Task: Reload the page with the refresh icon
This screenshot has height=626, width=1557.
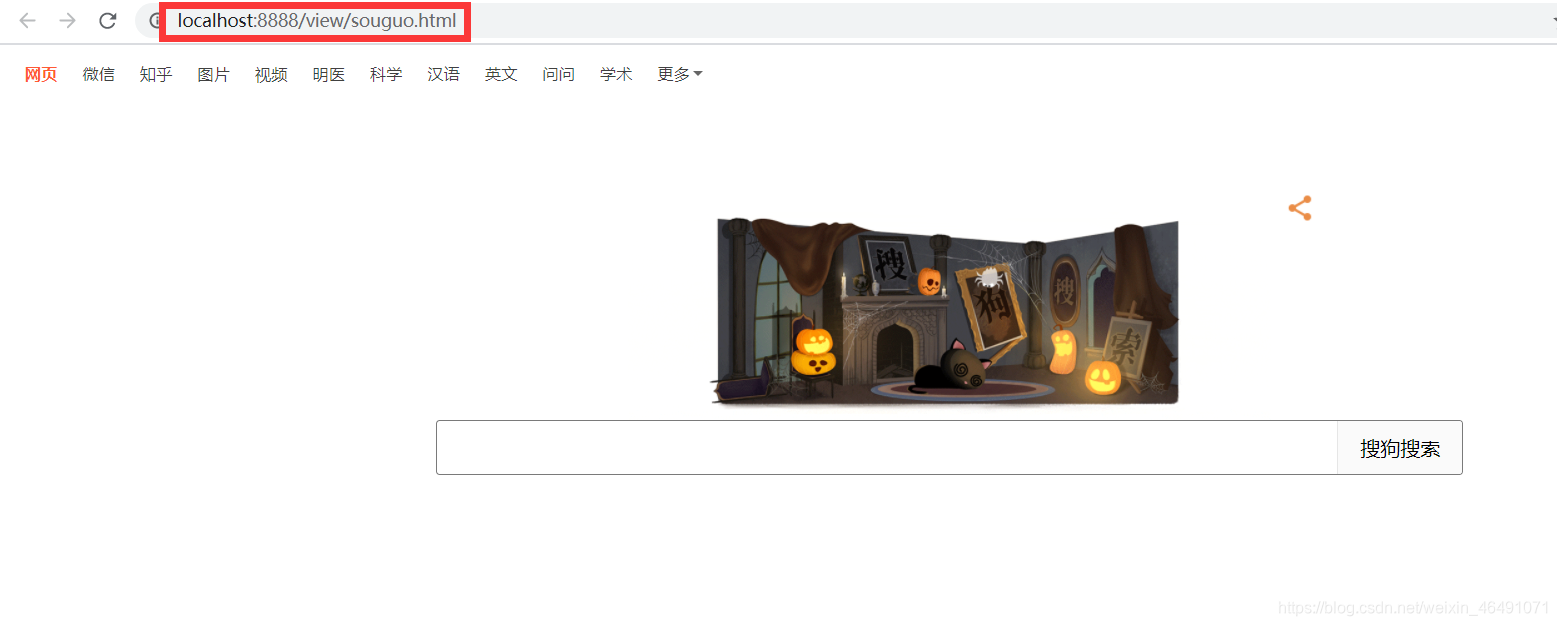Action: [108, 21]
